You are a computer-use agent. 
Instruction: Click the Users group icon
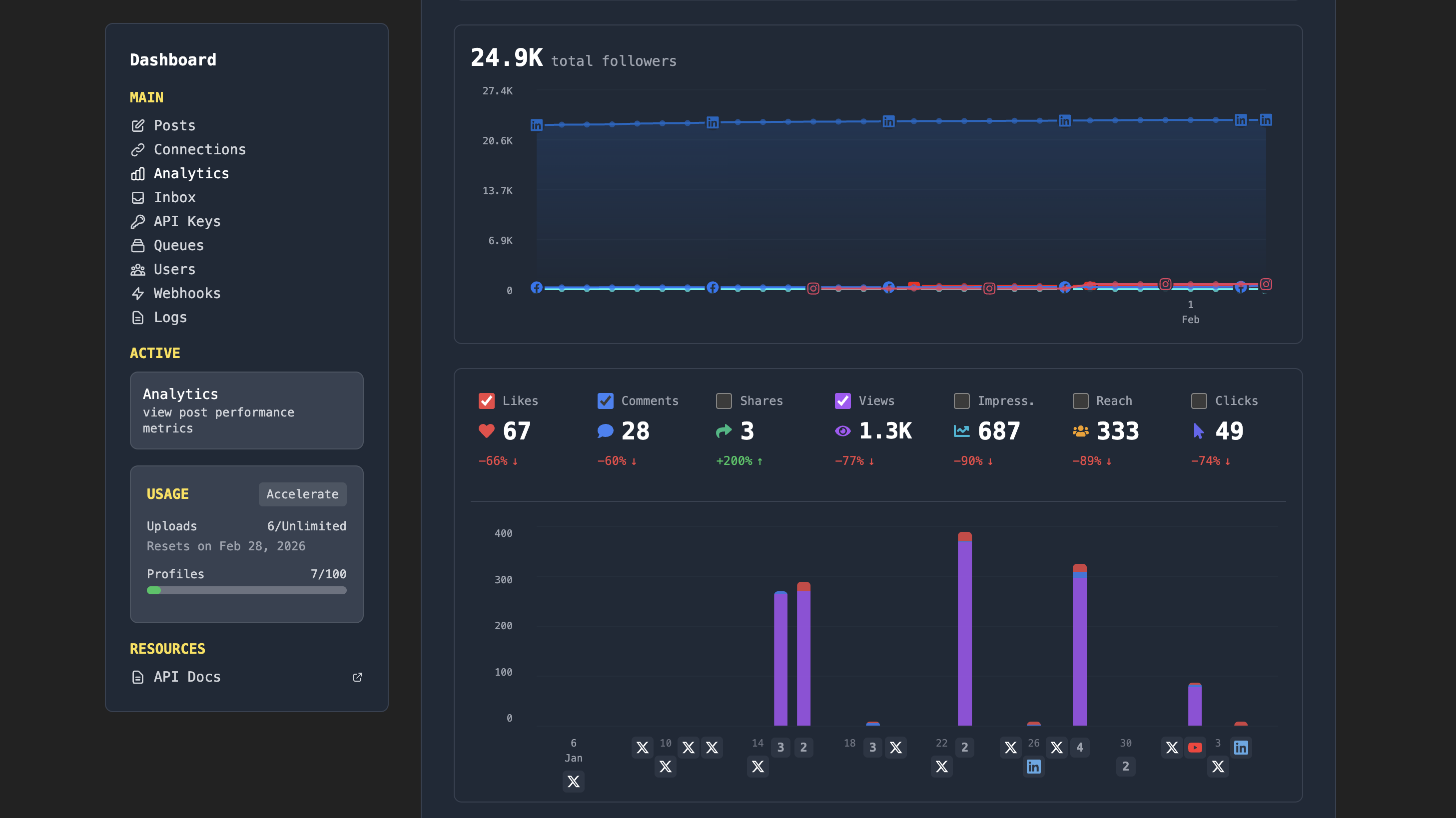coord(137,270)
